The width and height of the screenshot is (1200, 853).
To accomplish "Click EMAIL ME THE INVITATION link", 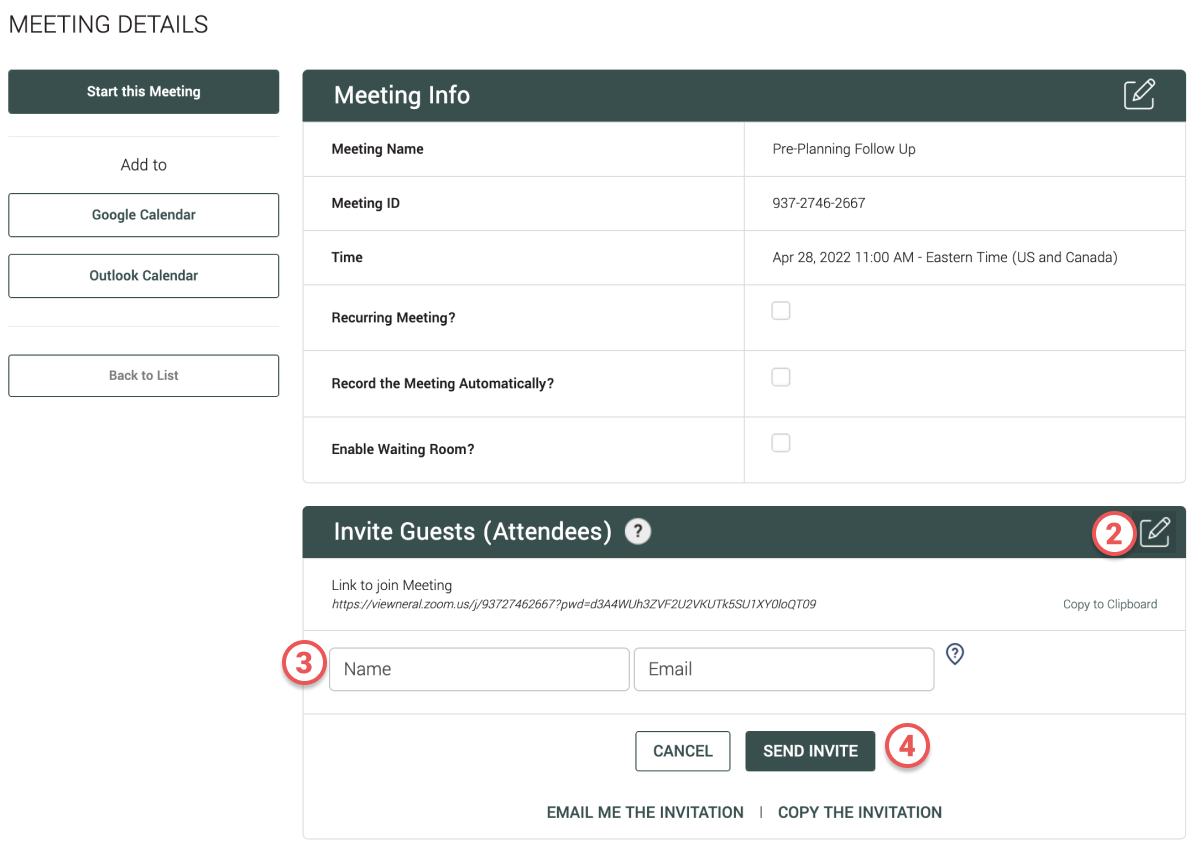I will 645,812.
